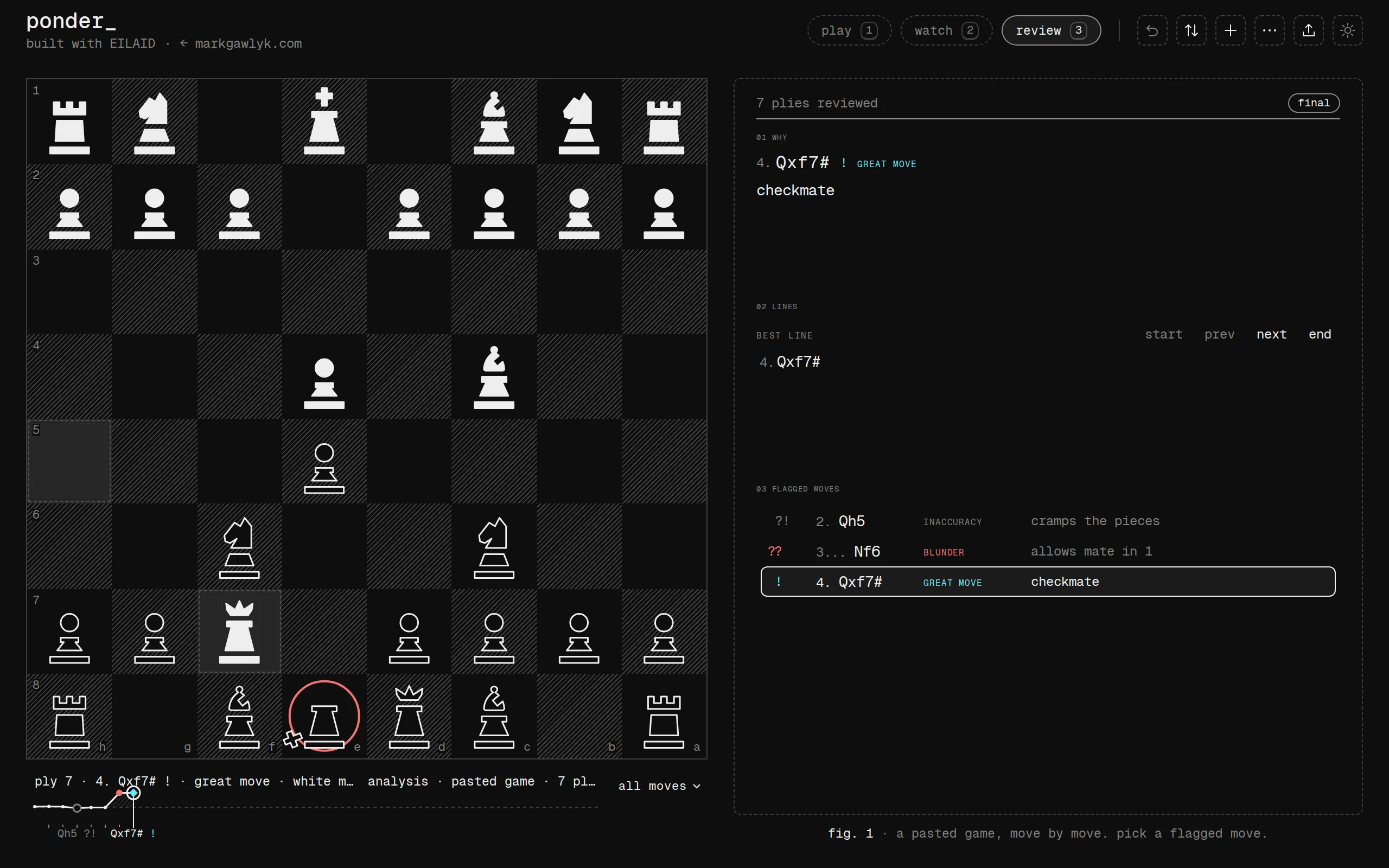Click end in best line navigation
This screenshot has height=868, width=1389.
(x=1320, y=334)
